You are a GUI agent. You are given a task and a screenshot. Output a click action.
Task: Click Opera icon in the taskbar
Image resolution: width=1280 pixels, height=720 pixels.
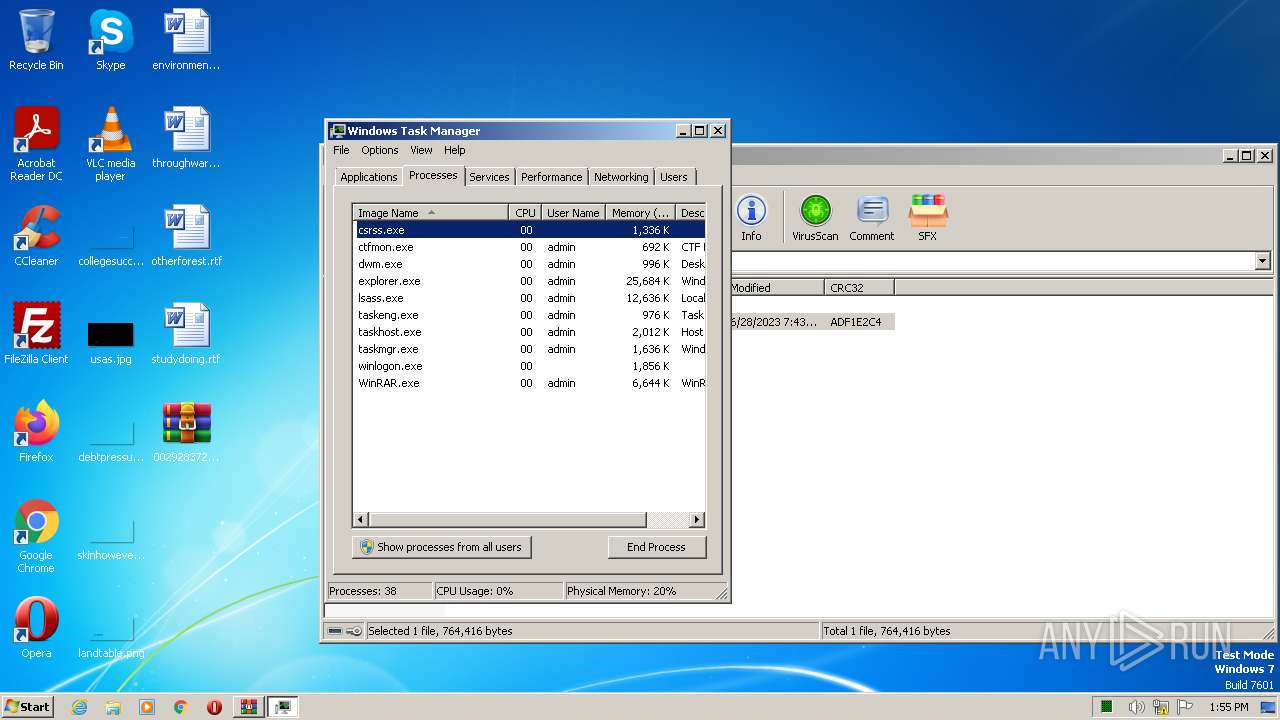pyautogui.click(x=214, y=707)
